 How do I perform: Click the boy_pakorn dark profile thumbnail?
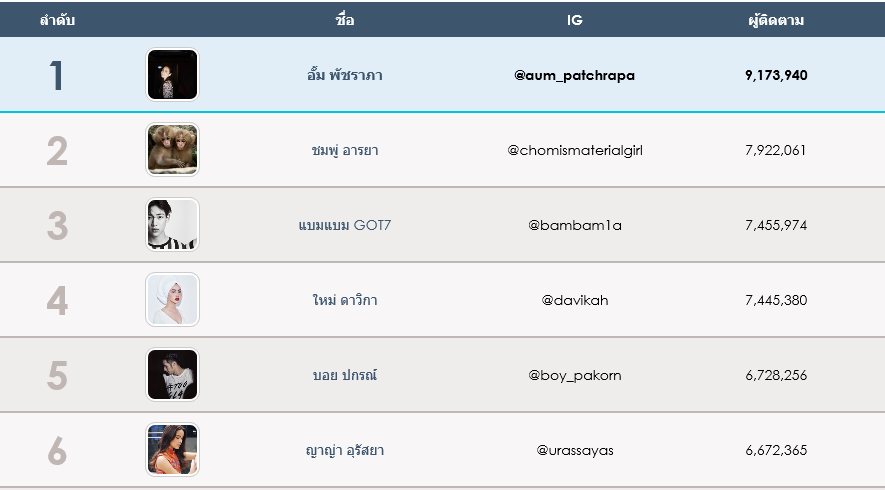tap(173, 375)
